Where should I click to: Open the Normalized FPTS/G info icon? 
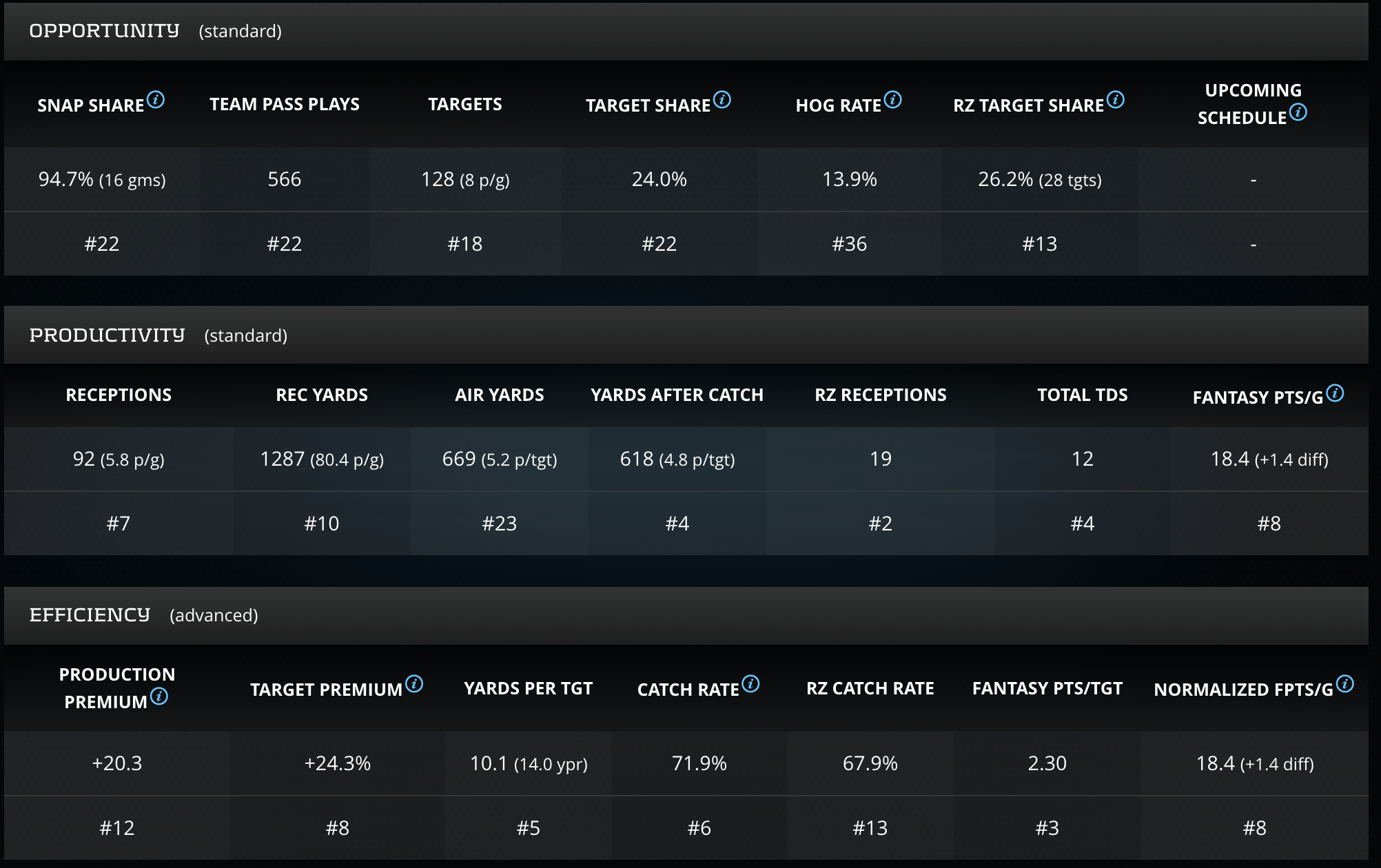coord(1345,684)
